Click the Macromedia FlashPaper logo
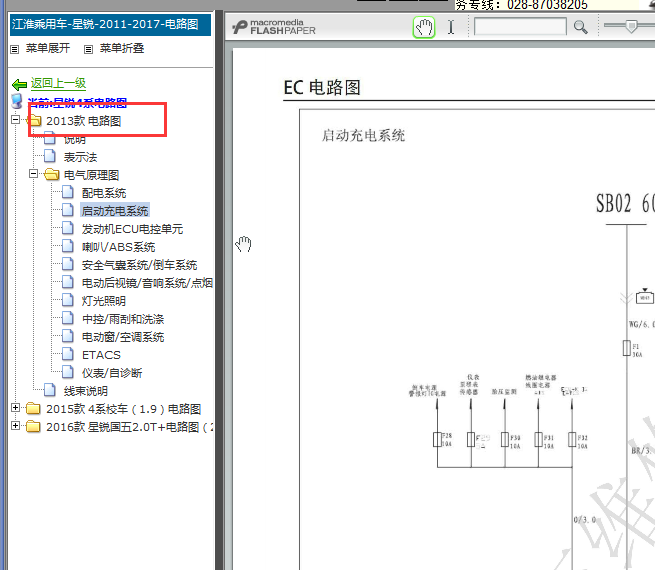Image resolution: width=655 pixels, height=570 pixels. click(274, 27)
